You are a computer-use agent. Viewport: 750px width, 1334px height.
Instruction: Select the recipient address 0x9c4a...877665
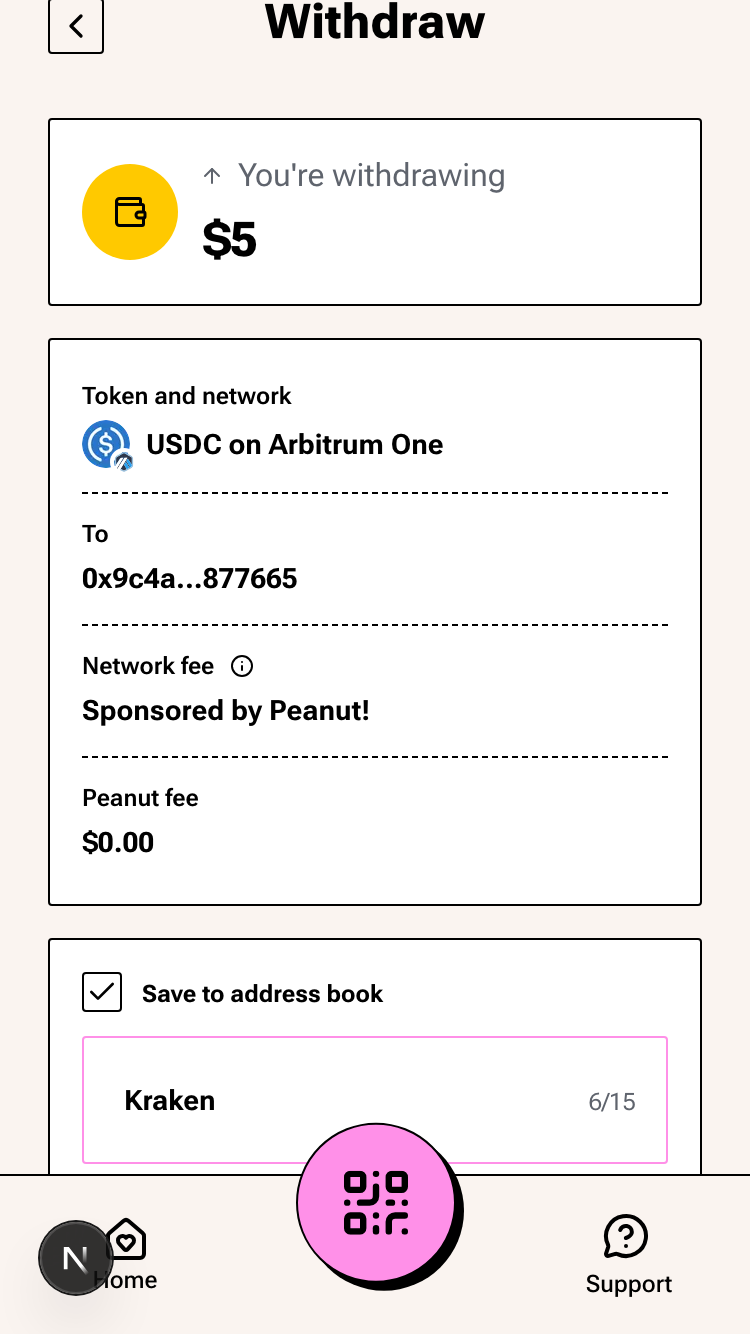[190, 578]
